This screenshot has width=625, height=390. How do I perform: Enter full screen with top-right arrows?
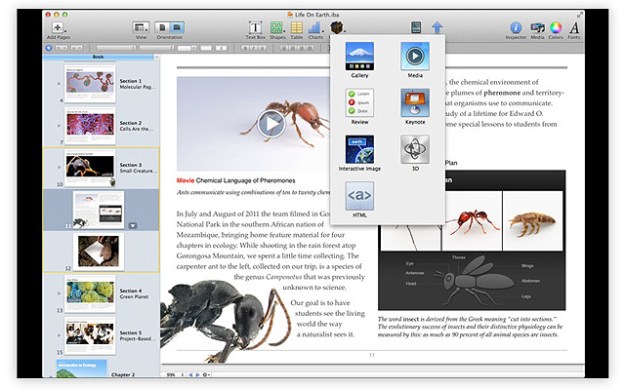click(580, 15)
